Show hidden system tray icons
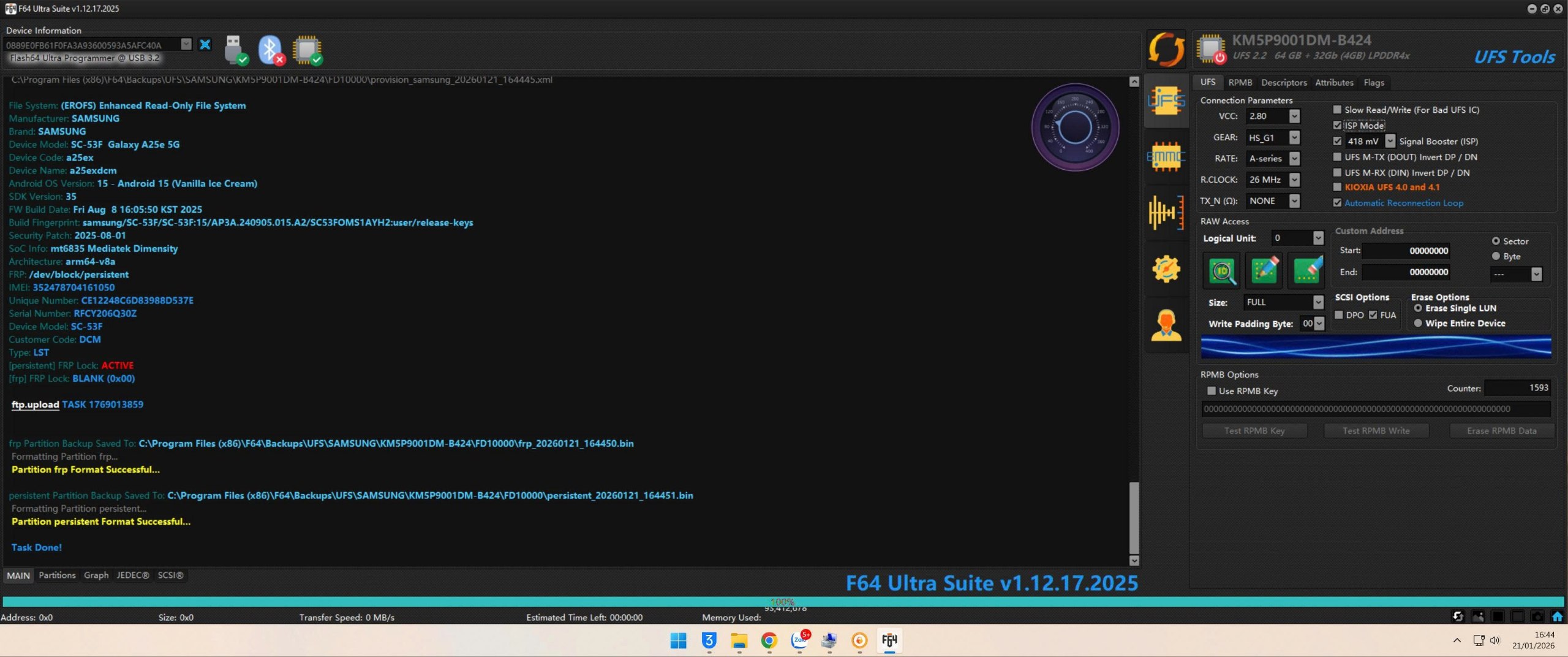This screenshot has width=1568, height=657. 1457,640
